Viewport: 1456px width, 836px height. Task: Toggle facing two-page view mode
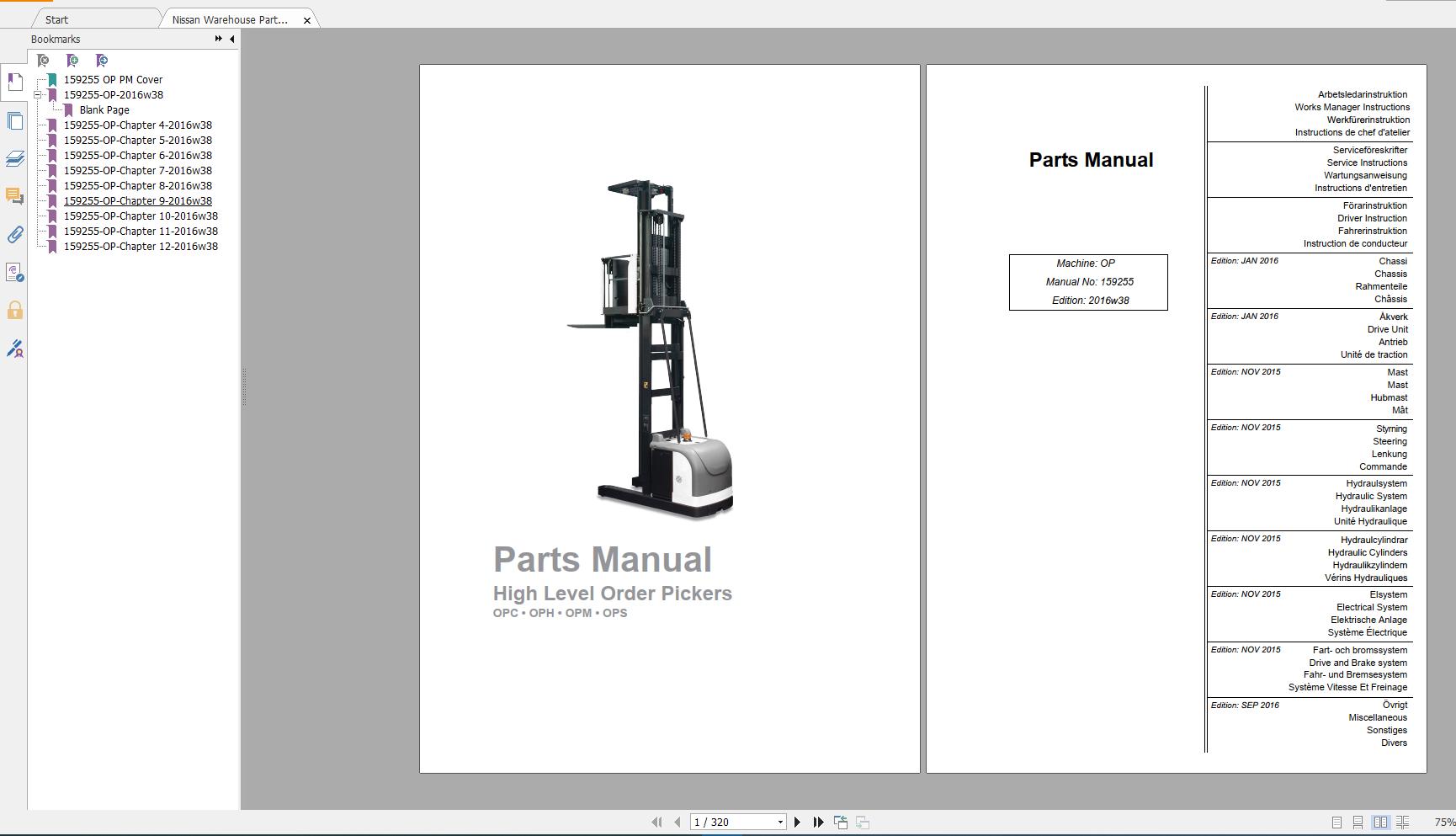coord(1380,823)
